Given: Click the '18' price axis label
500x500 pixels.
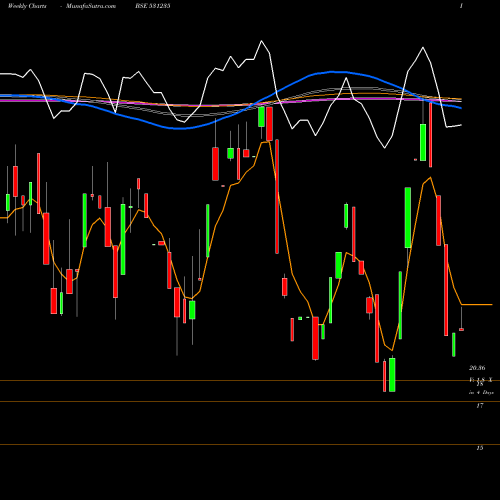Looking at the screenshot, I should click(480, 384).
